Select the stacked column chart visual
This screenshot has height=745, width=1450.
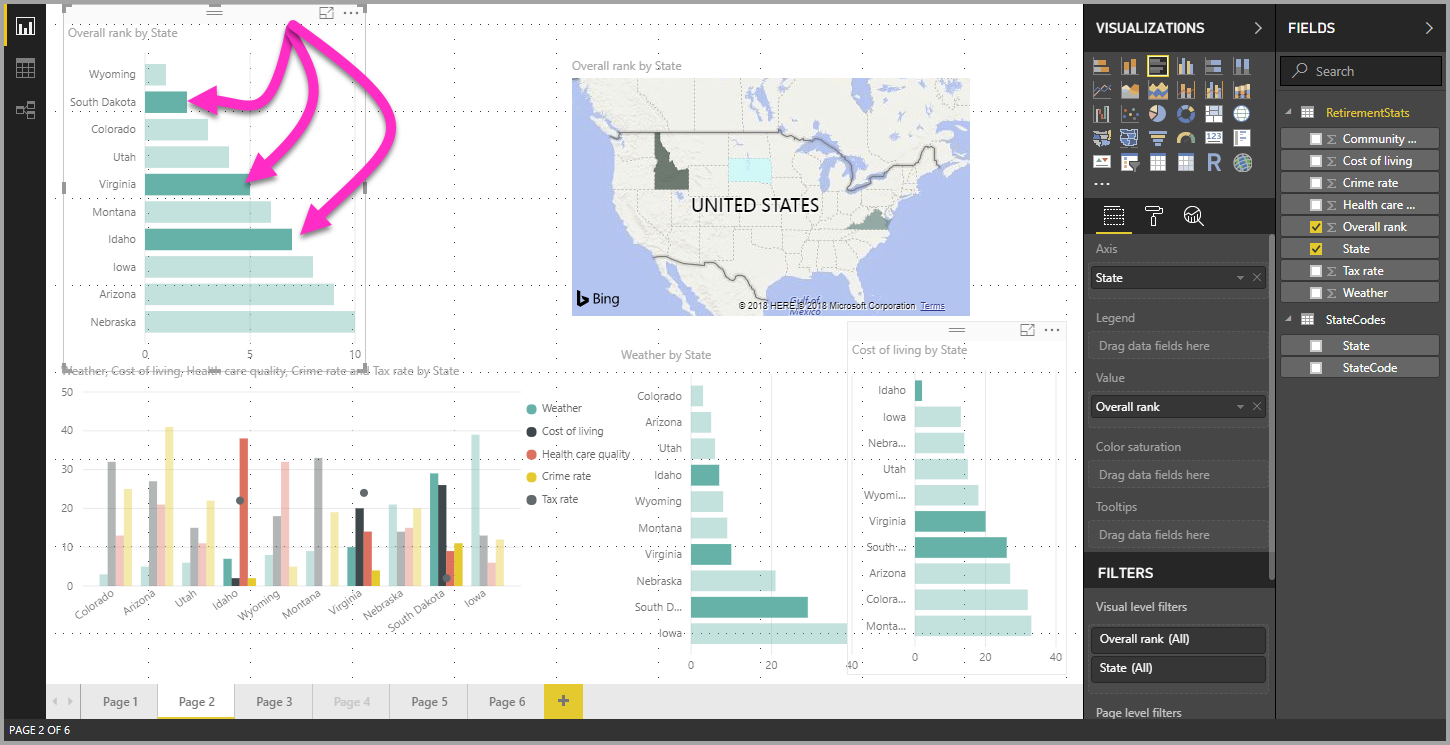point(1130,66)
